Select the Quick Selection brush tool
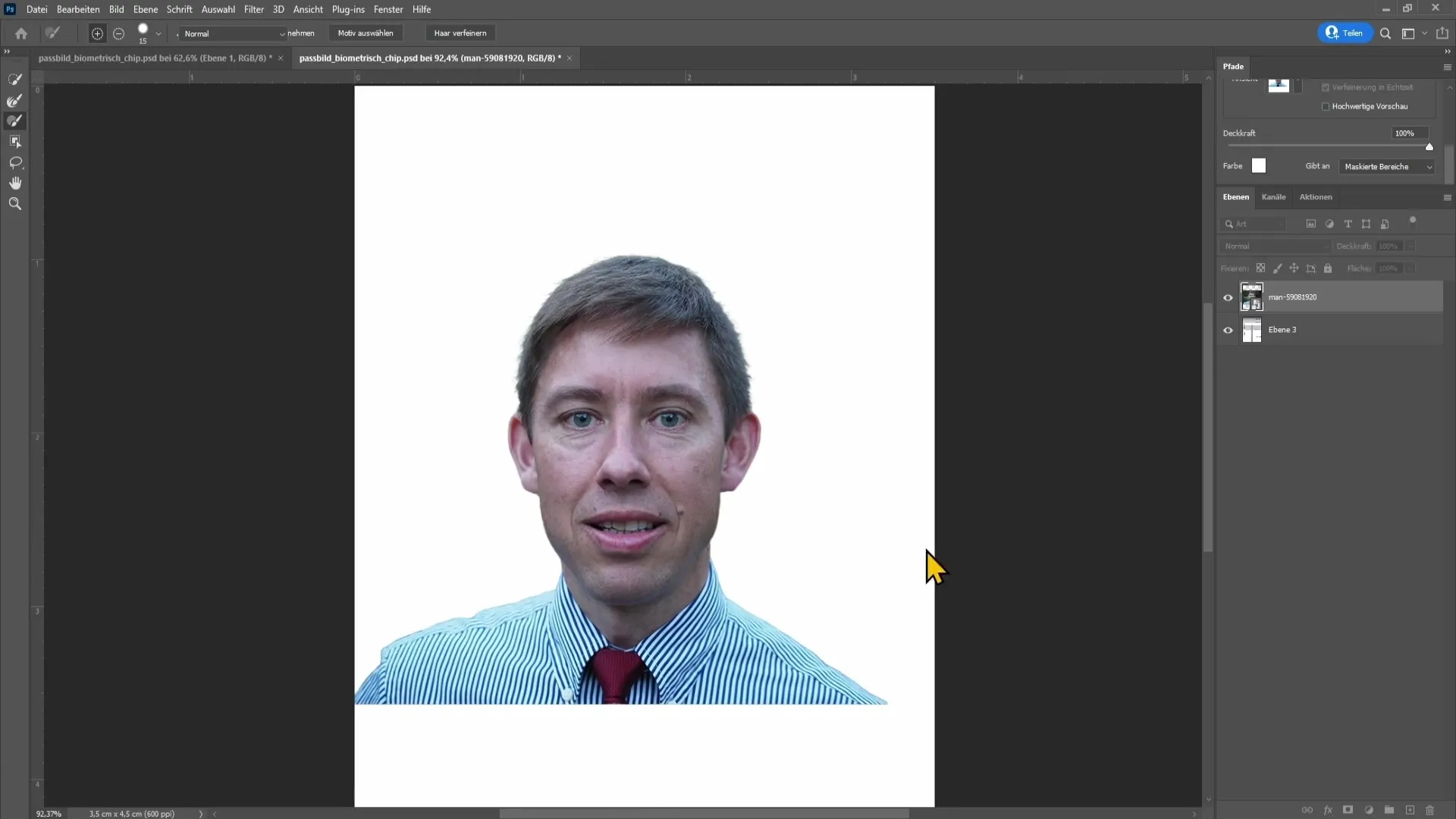The image size is (1456, 819). tap(14, 80)
